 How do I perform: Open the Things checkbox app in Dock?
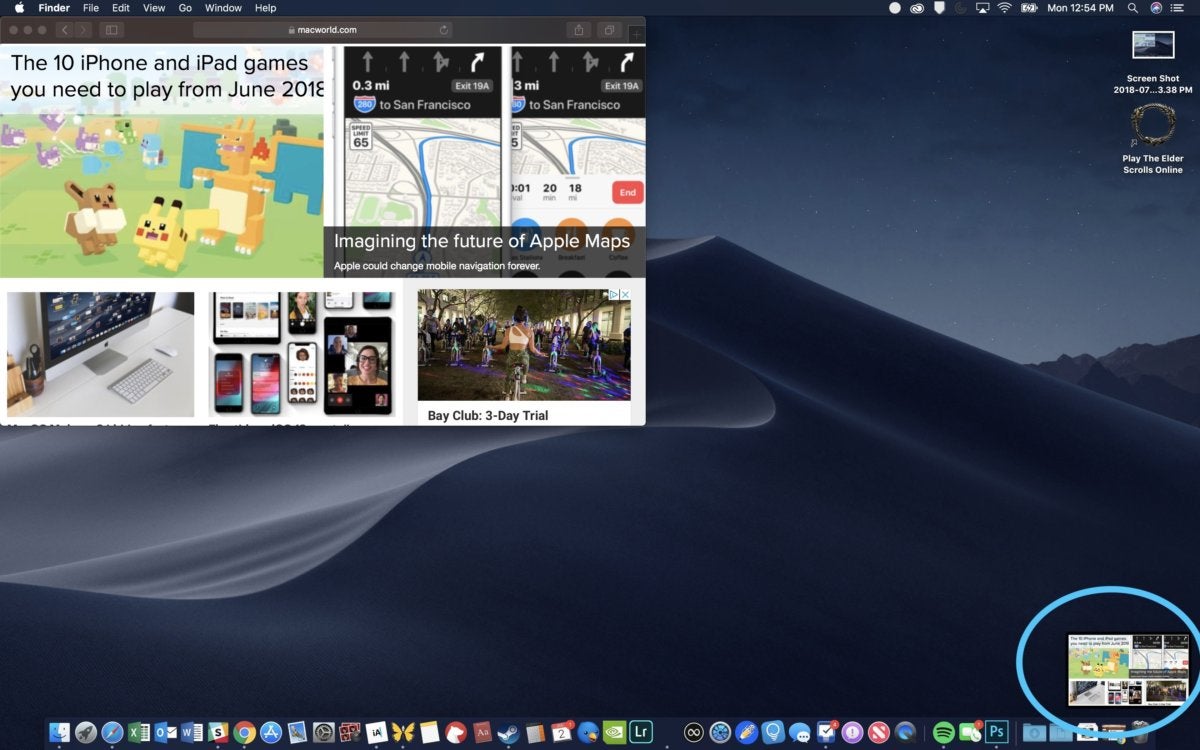(826, 733)
